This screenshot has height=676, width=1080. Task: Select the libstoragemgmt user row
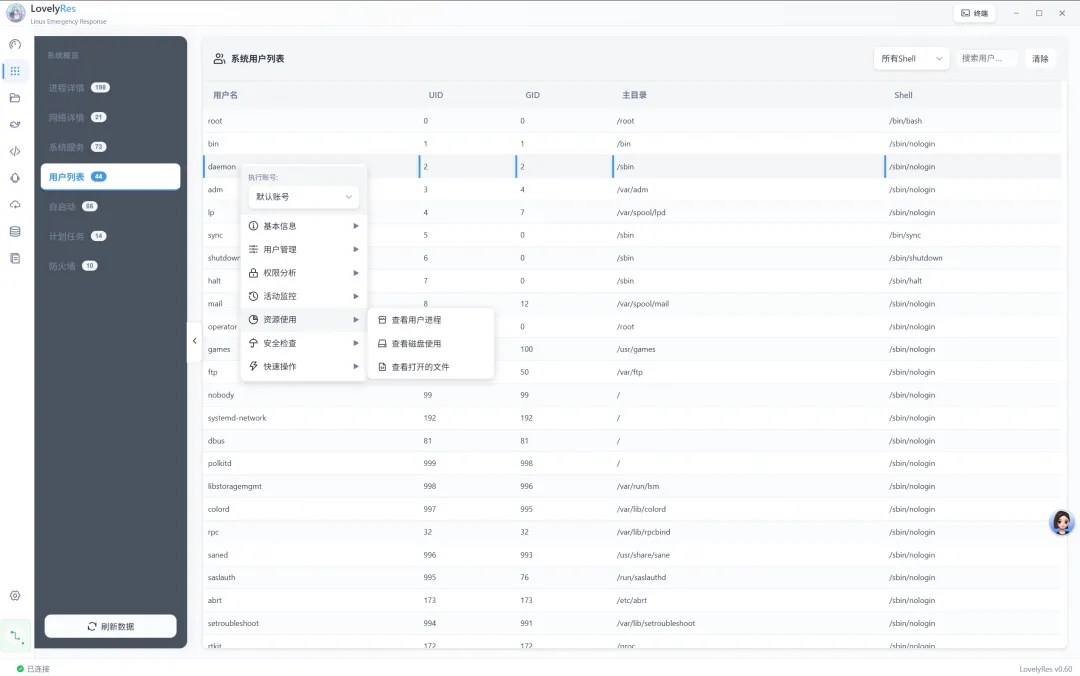[x=632, y=486]
